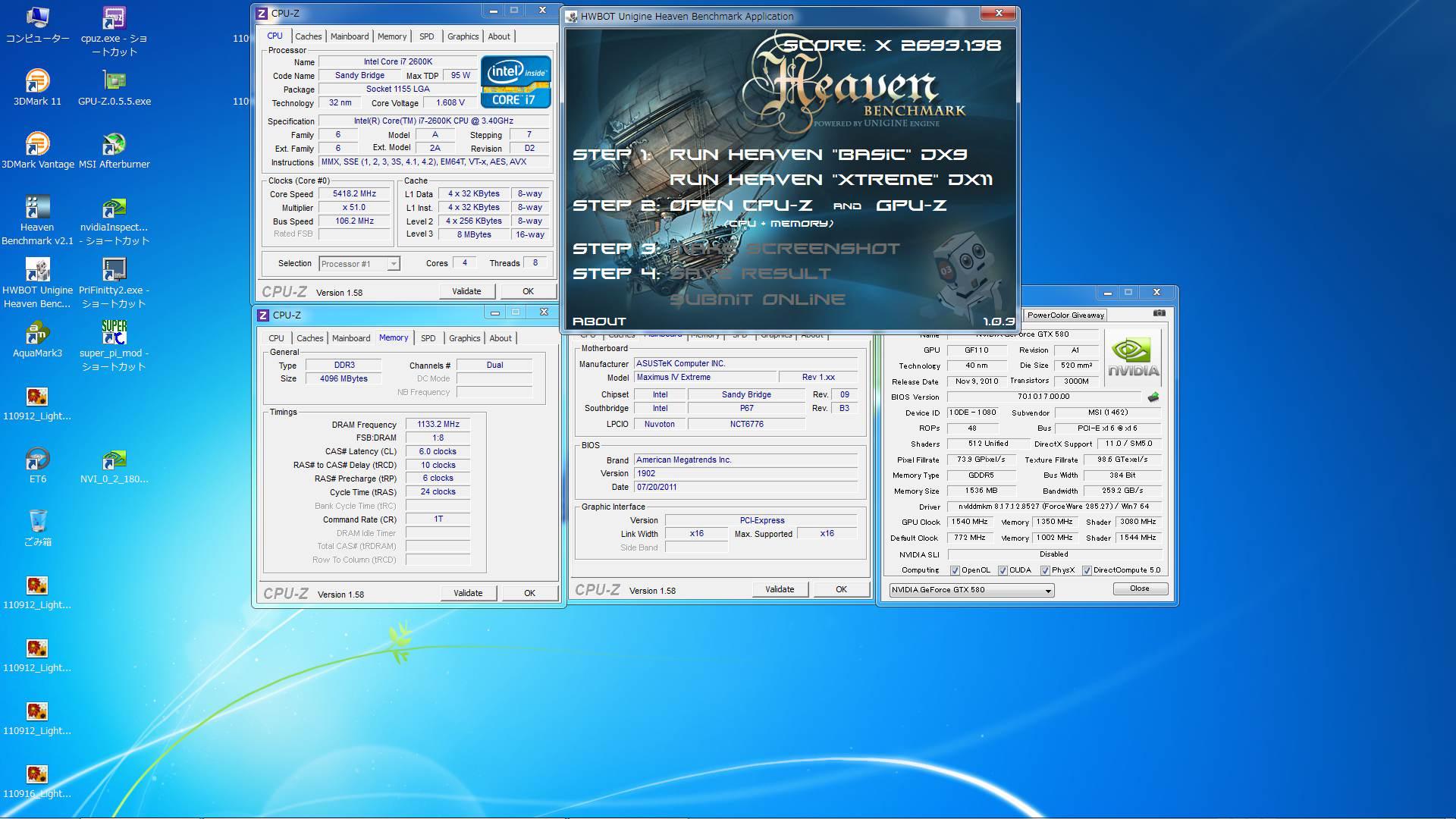The width and height of the screenshot is (1456, 819).
Task: Launch 3DMark Vantage desktop icon
Action: [x=37, y=150]
